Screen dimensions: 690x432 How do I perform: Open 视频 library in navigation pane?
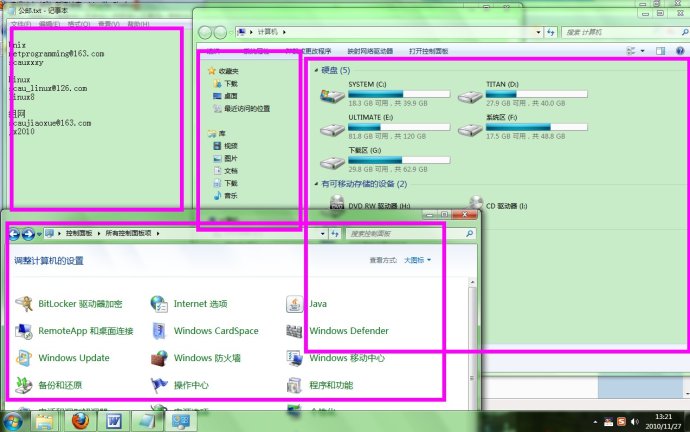225,146
